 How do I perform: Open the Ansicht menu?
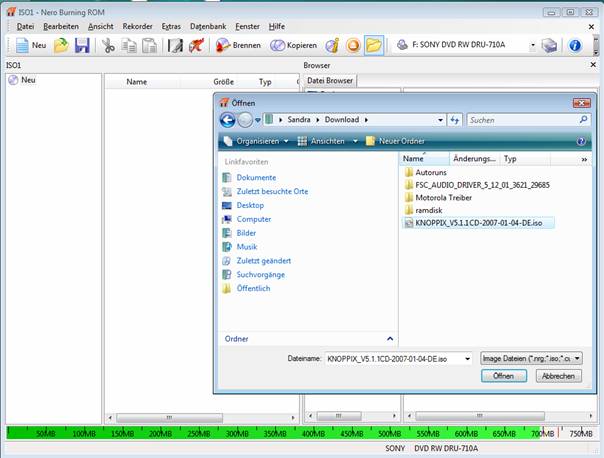pyautogui.click(x=101, y=27)
